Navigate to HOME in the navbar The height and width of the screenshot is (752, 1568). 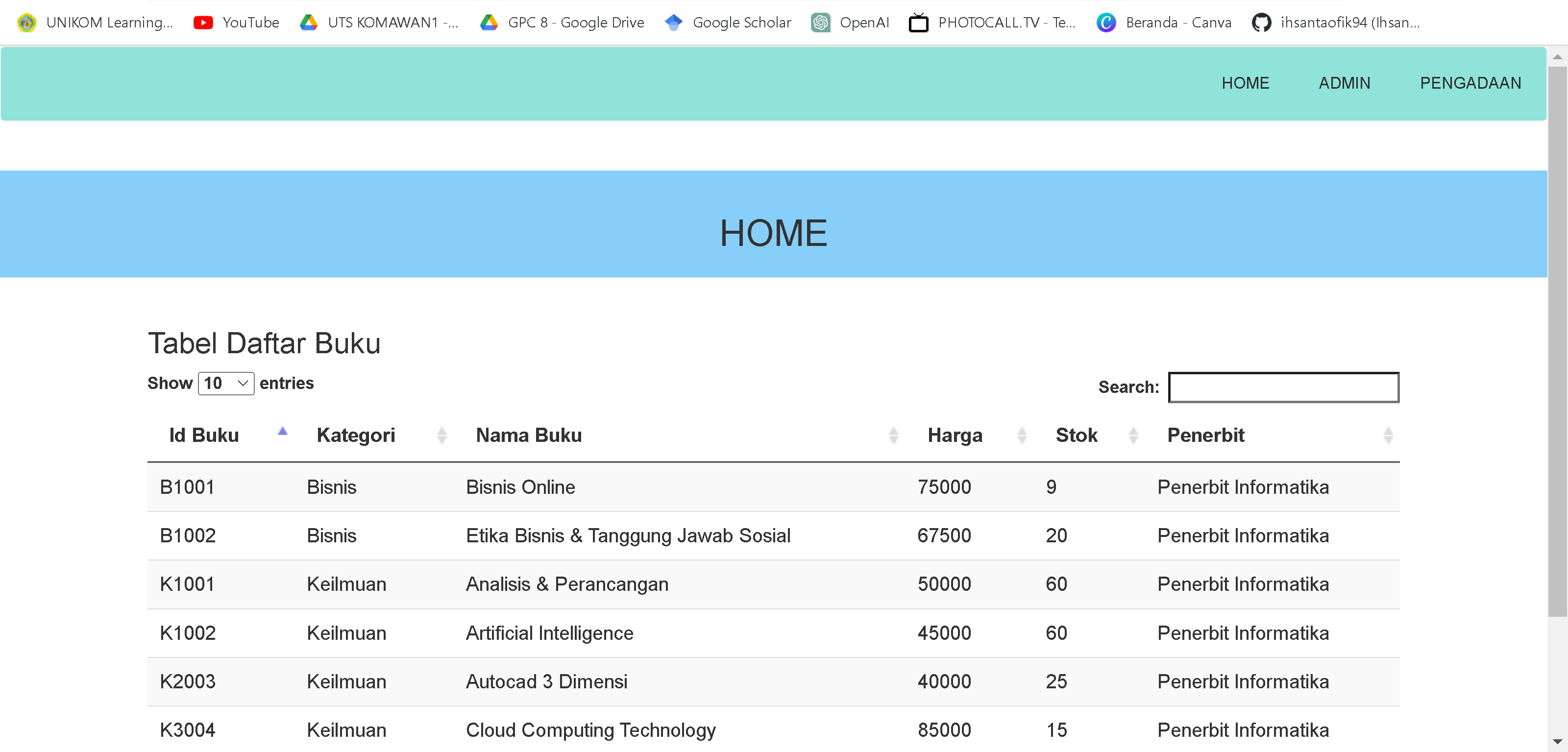point(1246,83)
